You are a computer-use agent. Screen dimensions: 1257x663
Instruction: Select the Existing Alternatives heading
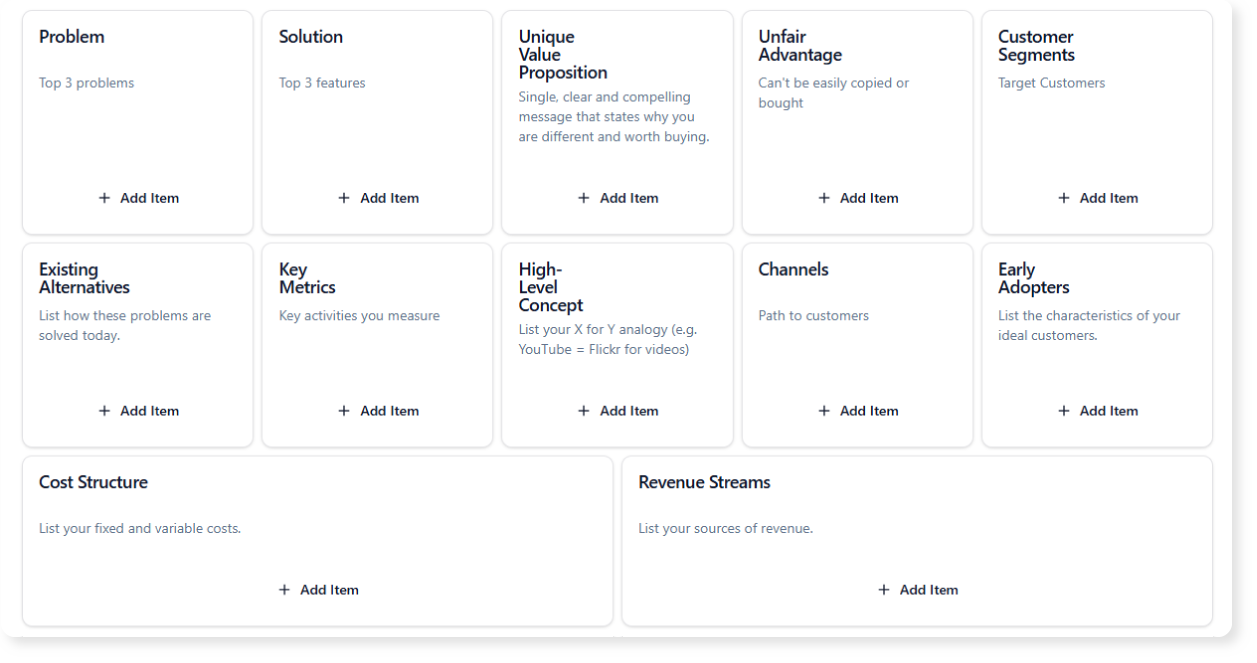(x=84, y=279)
